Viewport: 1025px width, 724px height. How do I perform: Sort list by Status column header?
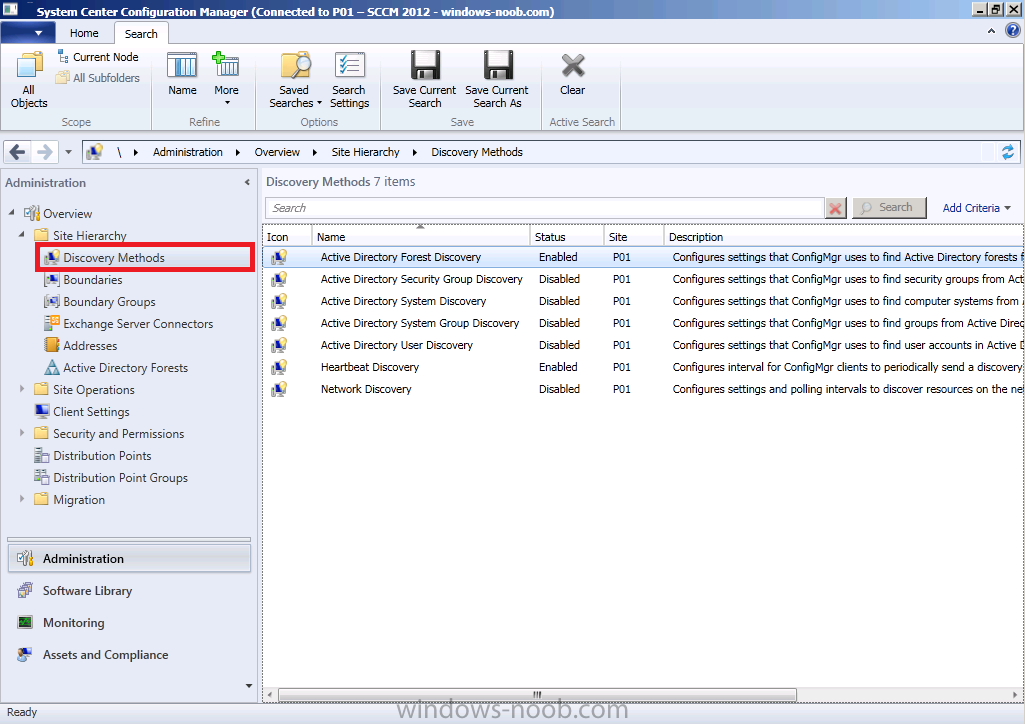(x=567, y=237)
